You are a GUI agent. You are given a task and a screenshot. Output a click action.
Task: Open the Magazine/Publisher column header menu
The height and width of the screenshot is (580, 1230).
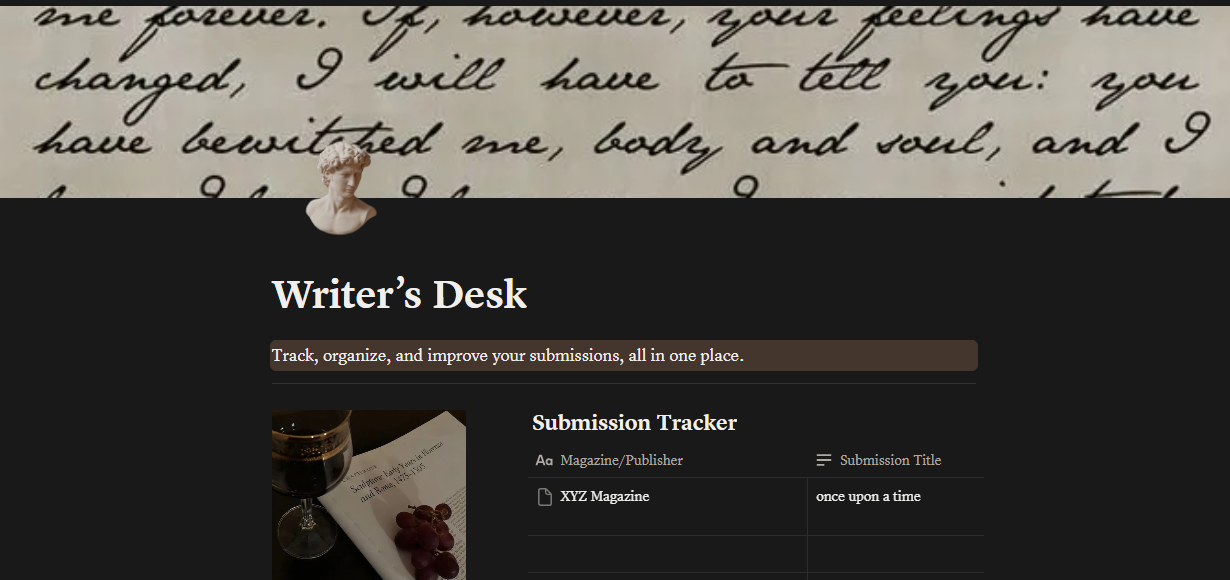pyautogui.click(x=667, y=460)
